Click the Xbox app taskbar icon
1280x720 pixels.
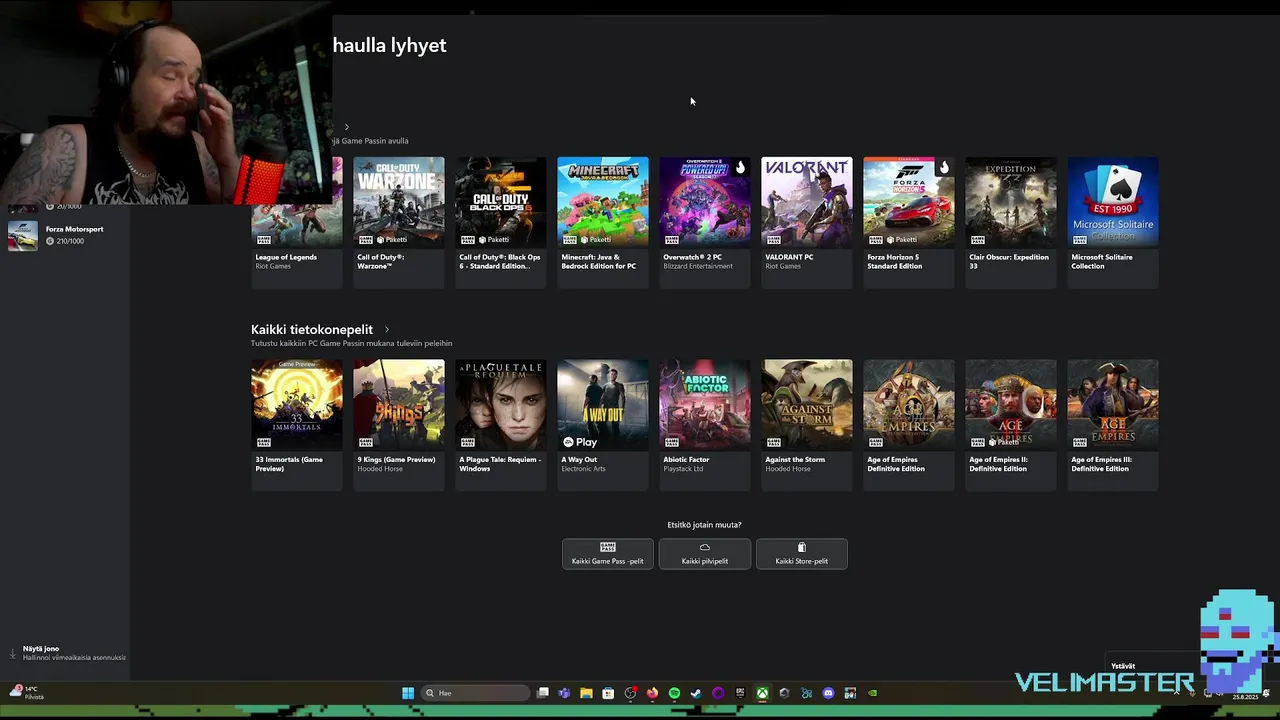tap(762, 693)
